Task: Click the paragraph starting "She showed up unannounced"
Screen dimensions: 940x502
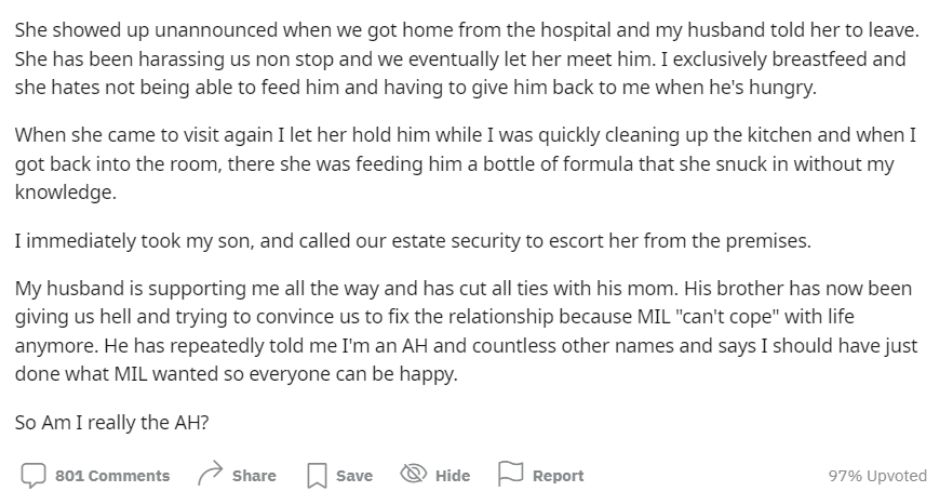Action: point(467,59)
